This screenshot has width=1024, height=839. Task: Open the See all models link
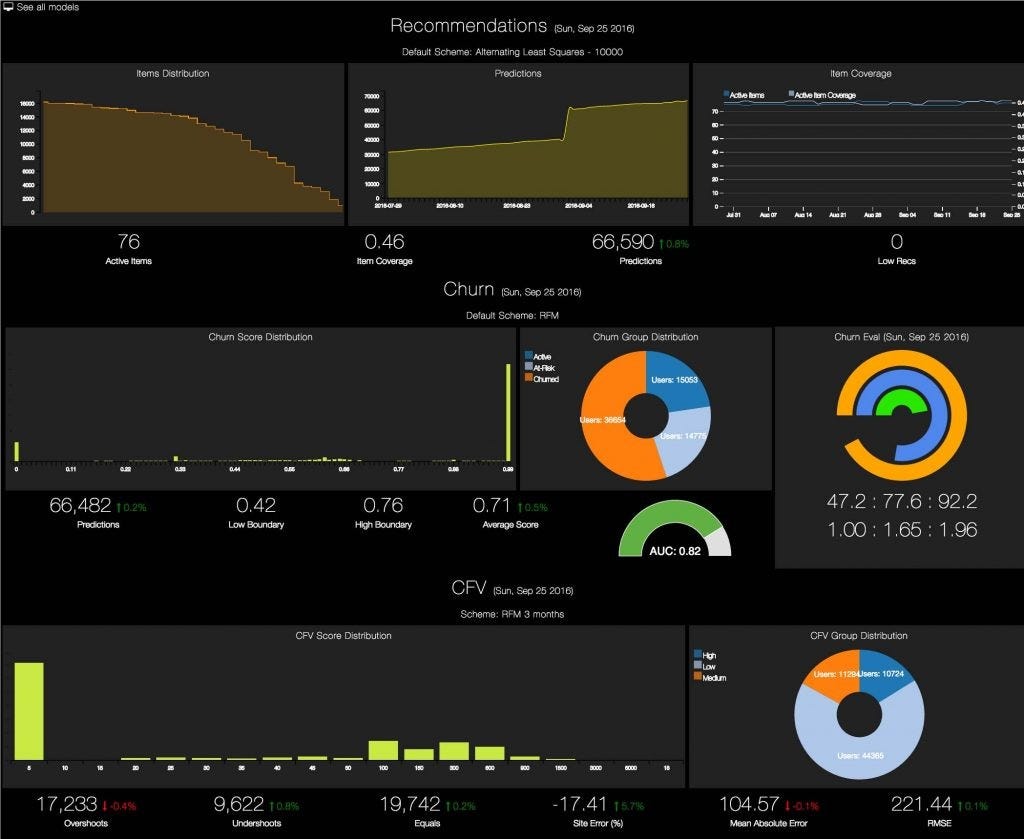click(x=48, y=7)
